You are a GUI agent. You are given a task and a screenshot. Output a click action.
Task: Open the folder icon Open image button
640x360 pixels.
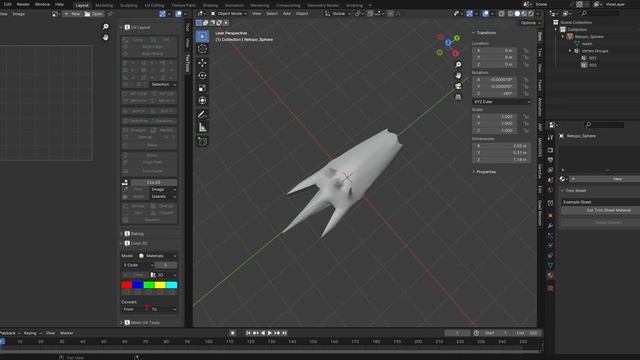coord(94,14)
